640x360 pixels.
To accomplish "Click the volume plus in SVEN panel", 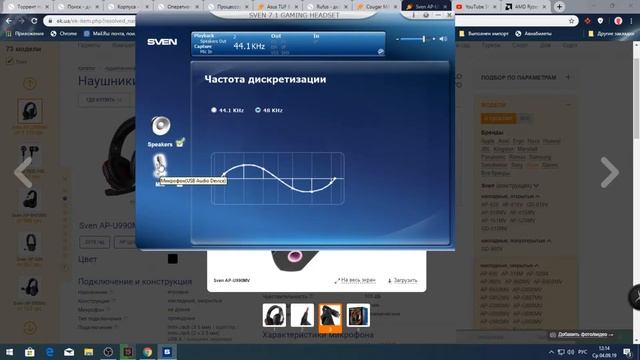I will click(433, 39).
